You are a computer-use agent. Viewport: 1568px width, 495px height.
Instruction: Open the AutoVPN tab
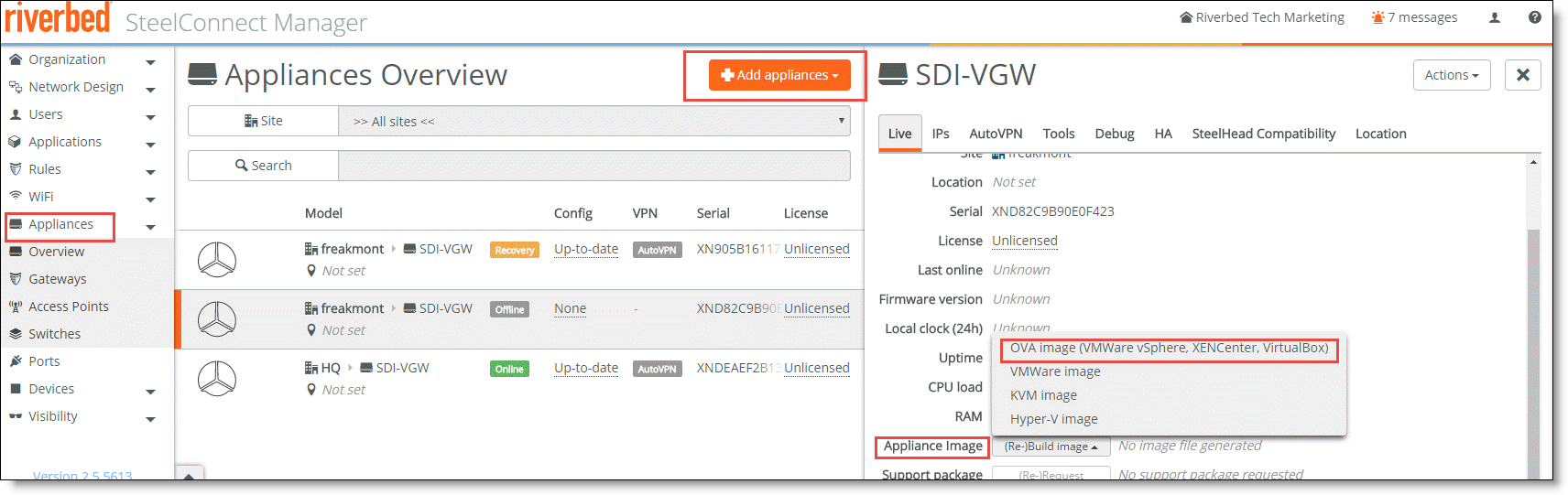[x=996, y=134]
